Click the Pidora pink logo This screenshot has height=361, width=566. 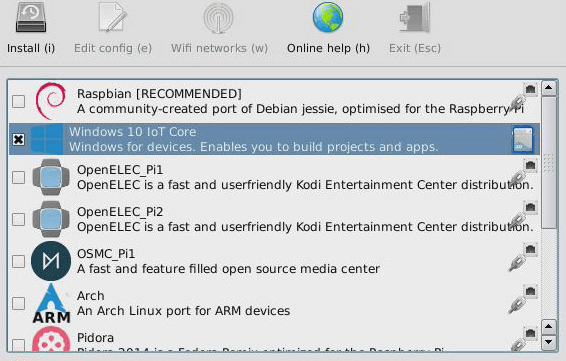click(x=51, y=339)
